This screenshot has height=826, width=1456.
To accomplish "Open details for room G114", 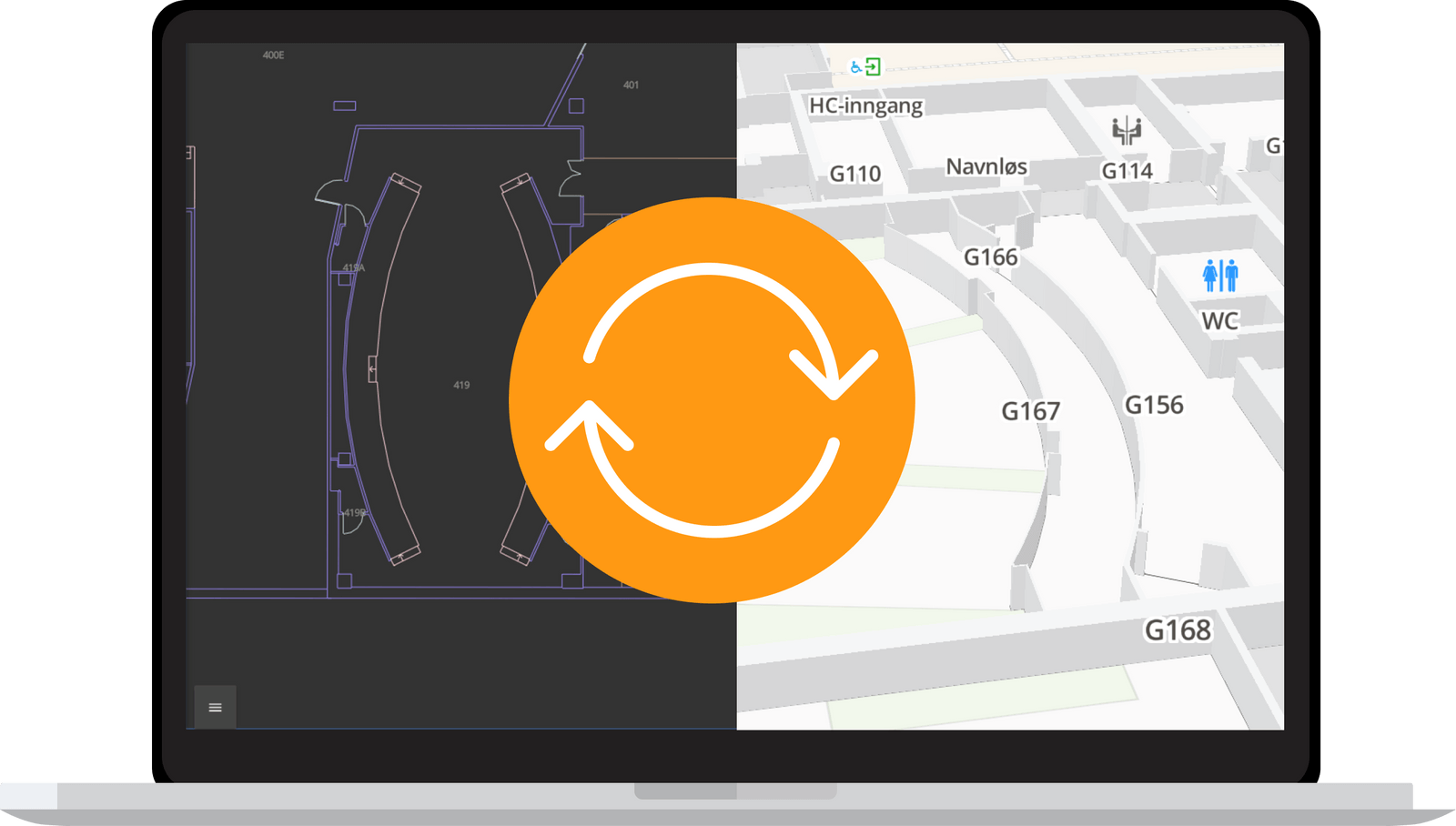I will (x=1128, y=170).
